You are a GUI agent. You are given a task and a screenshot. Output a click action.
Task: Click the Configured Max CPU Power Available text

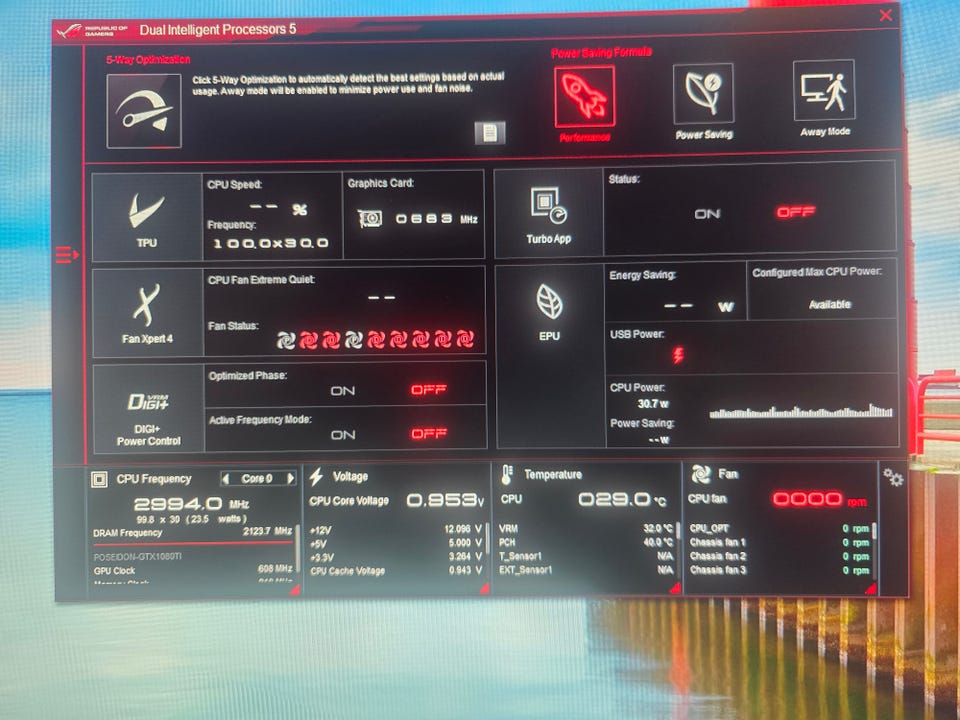tap(830, 304)
